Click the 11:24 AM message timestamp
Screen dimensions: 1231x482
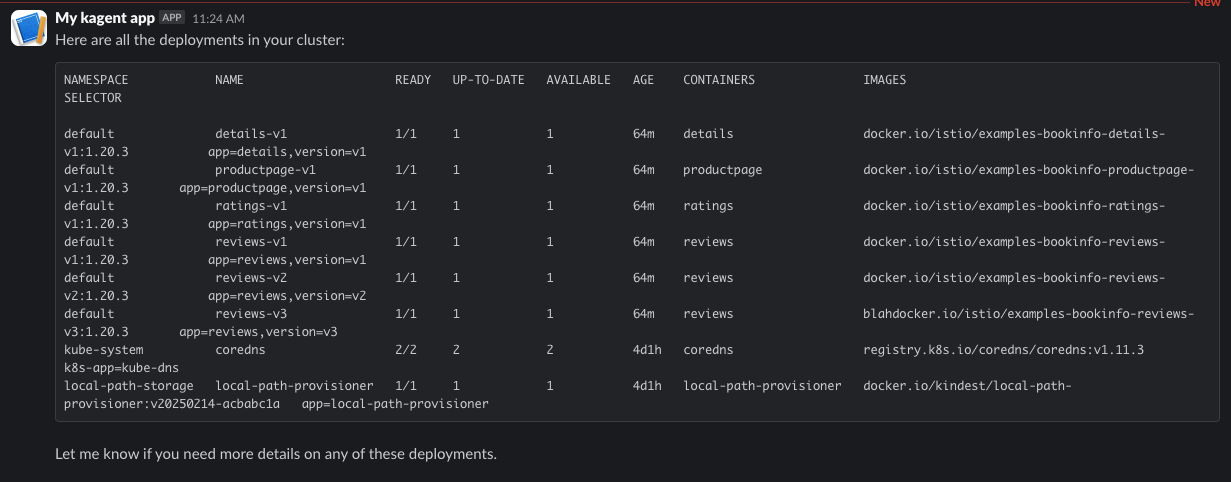[218, 19]
